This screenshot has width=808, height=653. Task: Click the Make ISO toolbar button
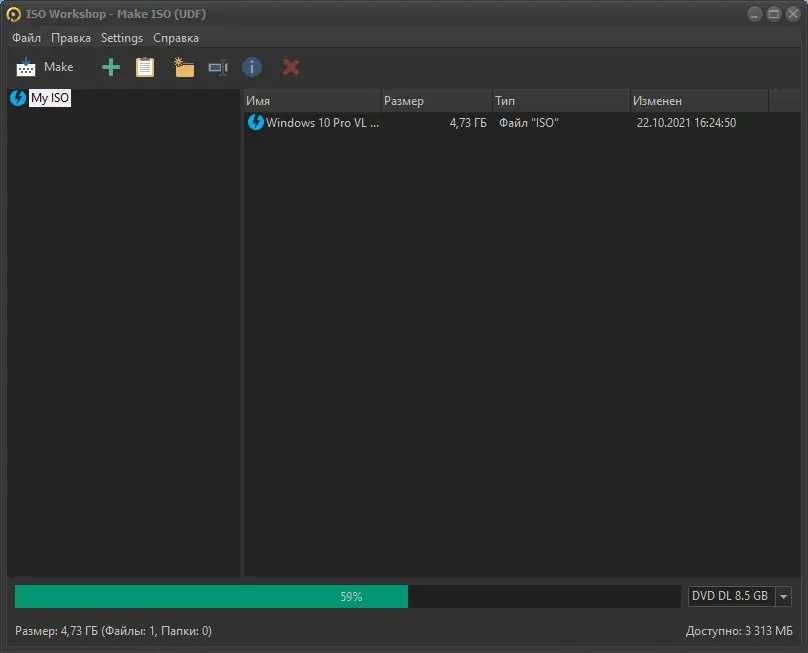[x=45, y=67]
